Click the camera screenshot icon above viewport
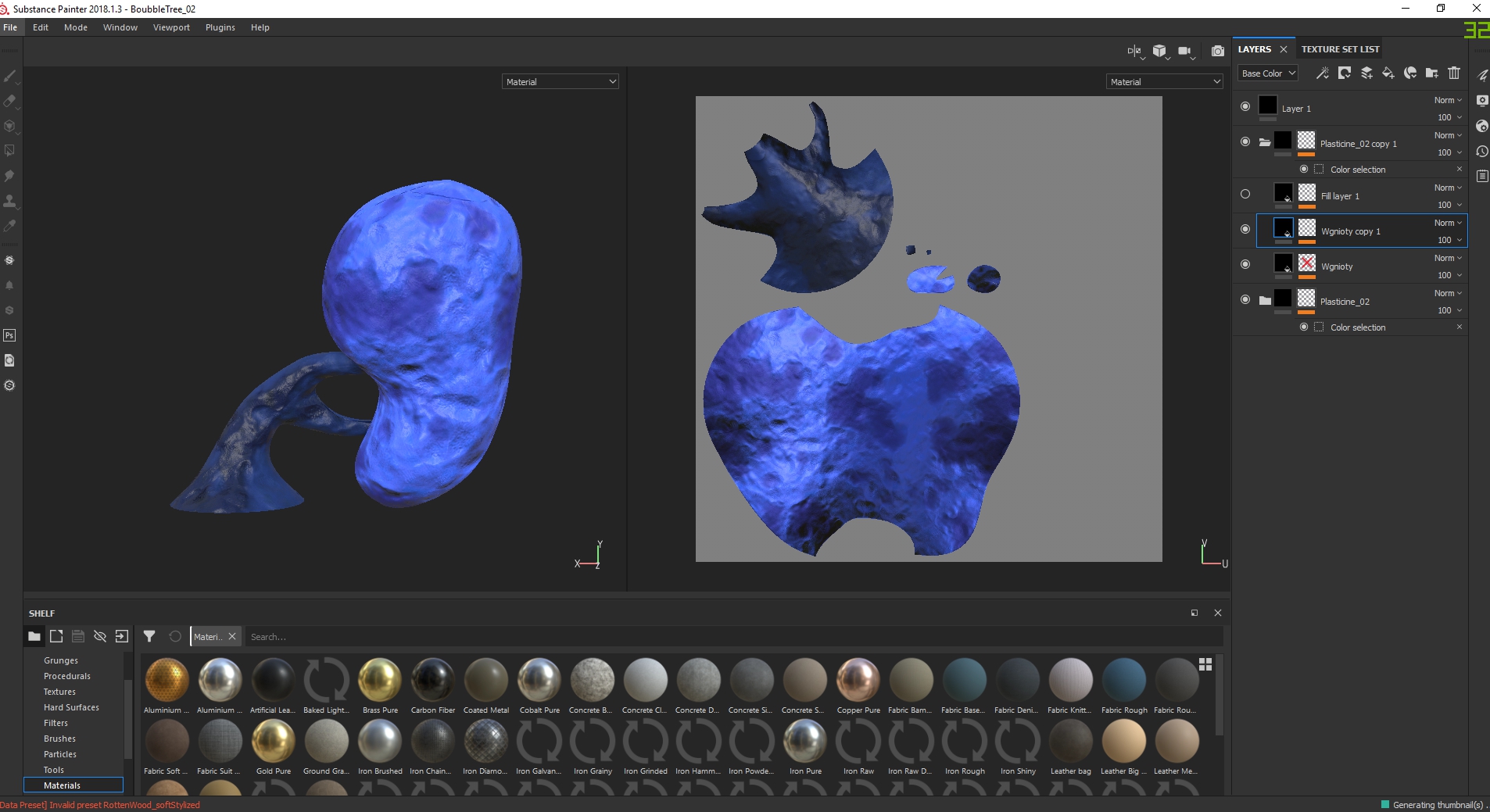The image size is (1490, 812). (1217, 52)
